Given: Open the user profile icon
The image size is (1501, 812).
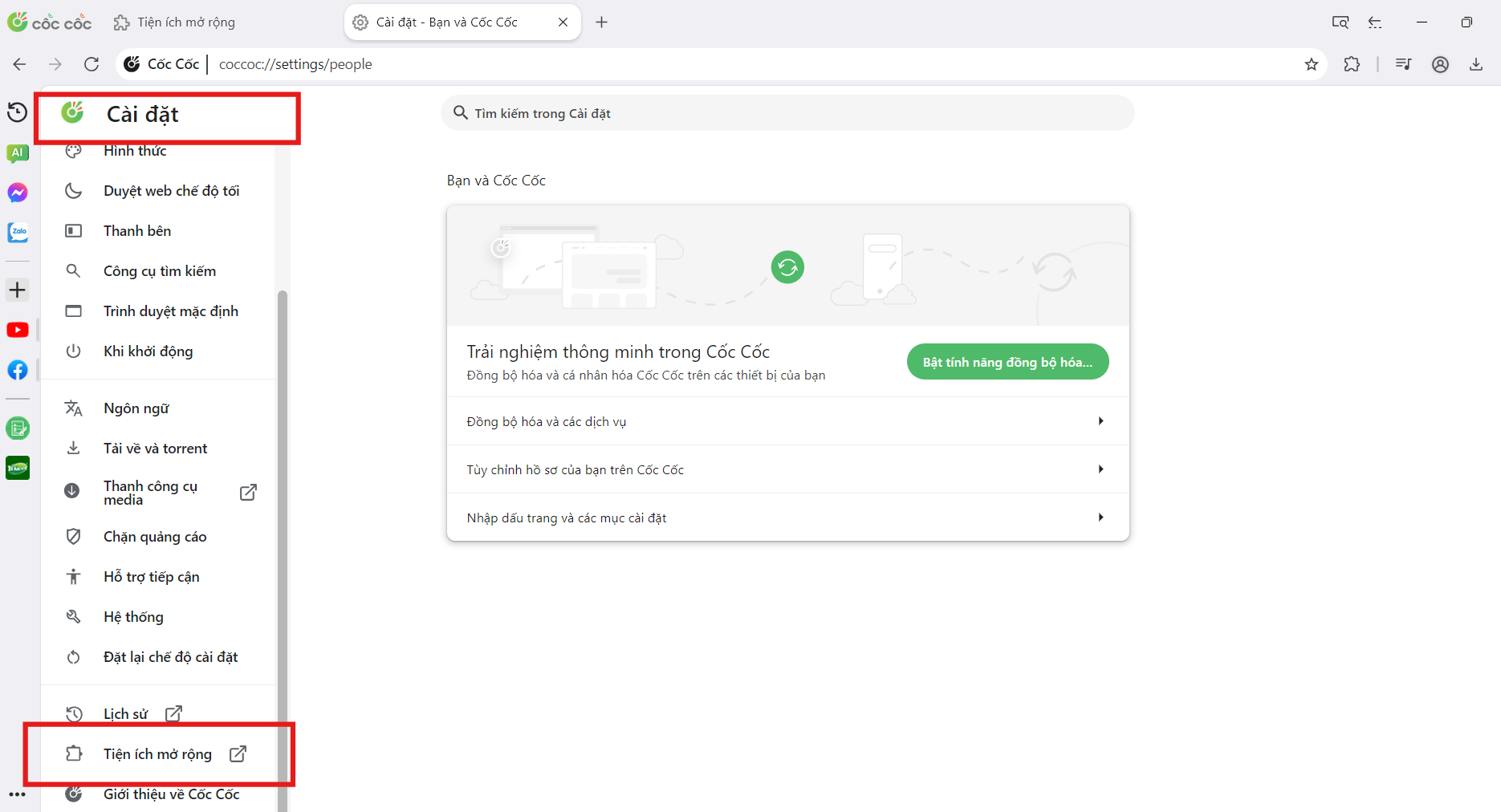Looking at the screenshot, I should pos(1441,64).
